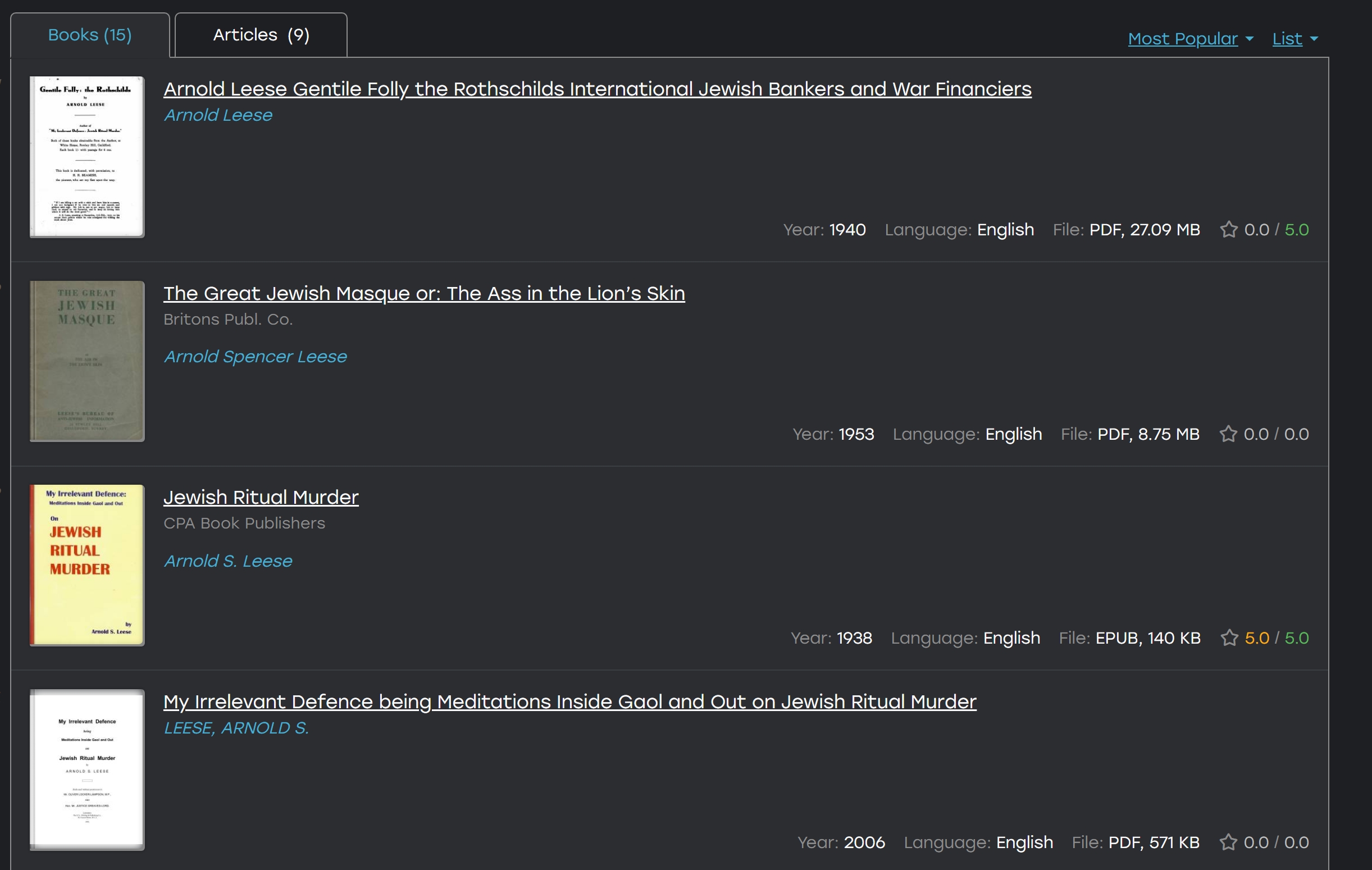Screen dimensions: 1372x870
Task: Click the green Great Jewish Masque cover thumbnail
Action: click(87, 361)
